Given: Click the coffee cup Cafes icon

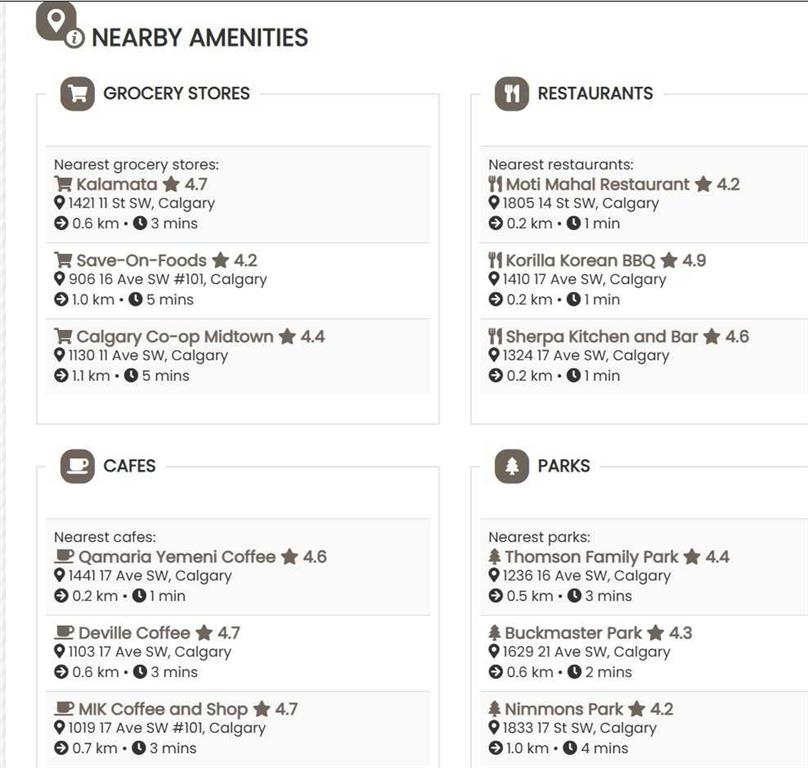Looking at the screenshot, I should point(77,466).
